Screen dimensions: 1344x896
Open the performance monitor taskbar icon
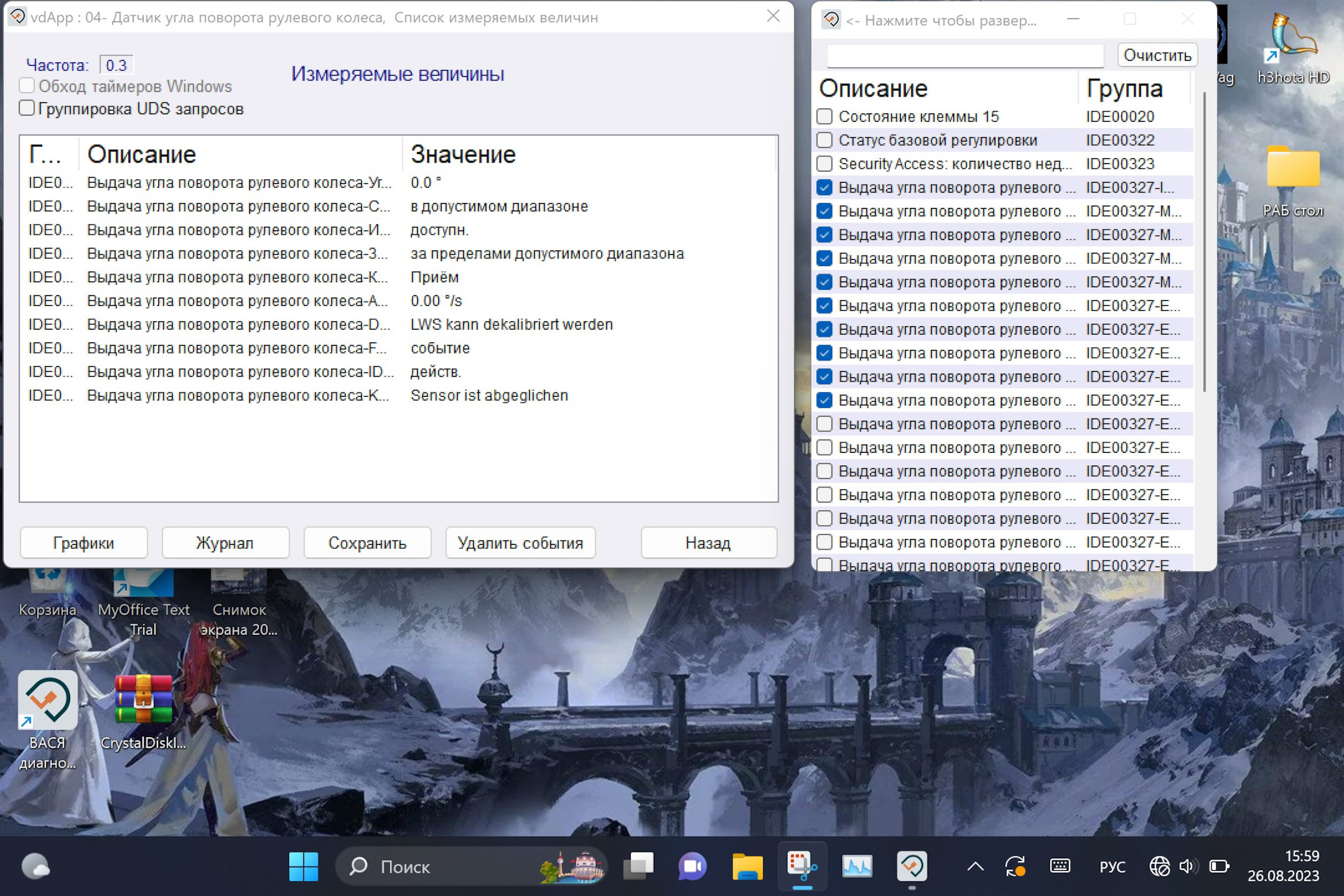tap(857, 867)
